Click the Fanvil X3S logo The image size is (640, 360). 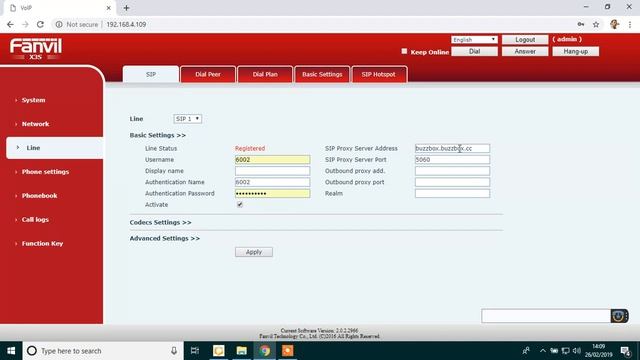(x=36, y=49)
